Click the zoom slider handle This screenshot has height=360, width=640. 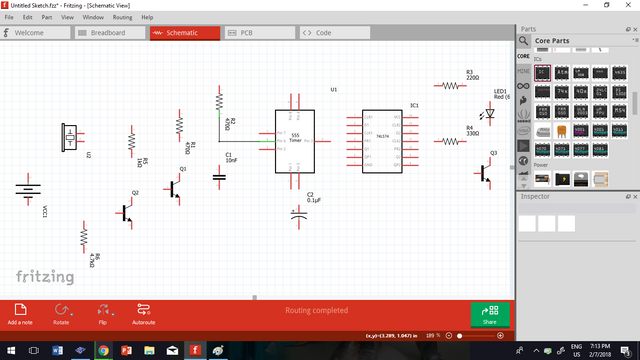[460, 336]
